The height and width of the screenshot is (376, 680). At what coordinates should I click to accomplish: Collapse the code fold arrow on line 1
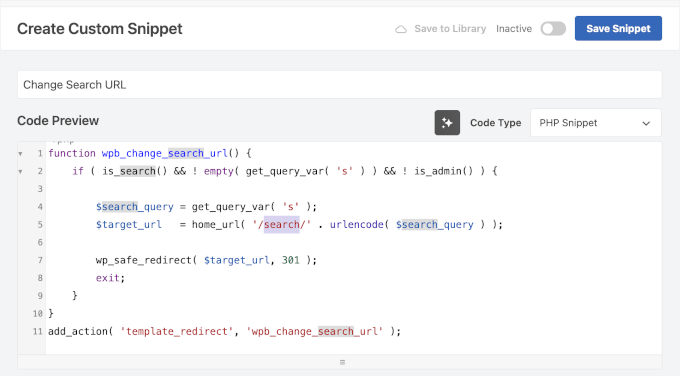pyautogui.click(x=20, y=154)
